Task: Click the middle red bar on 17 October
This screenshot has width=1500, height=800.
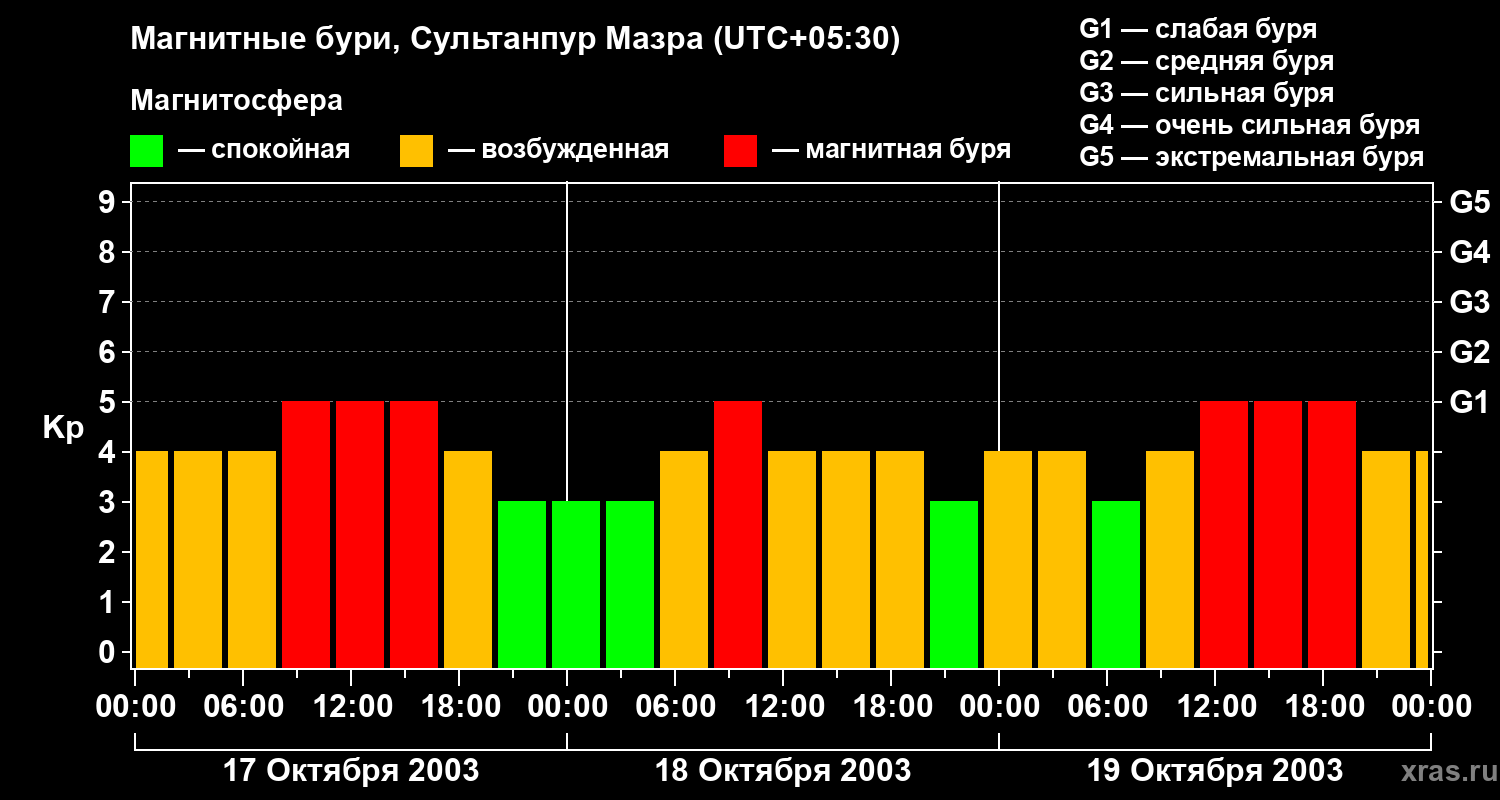Action: 360,535
